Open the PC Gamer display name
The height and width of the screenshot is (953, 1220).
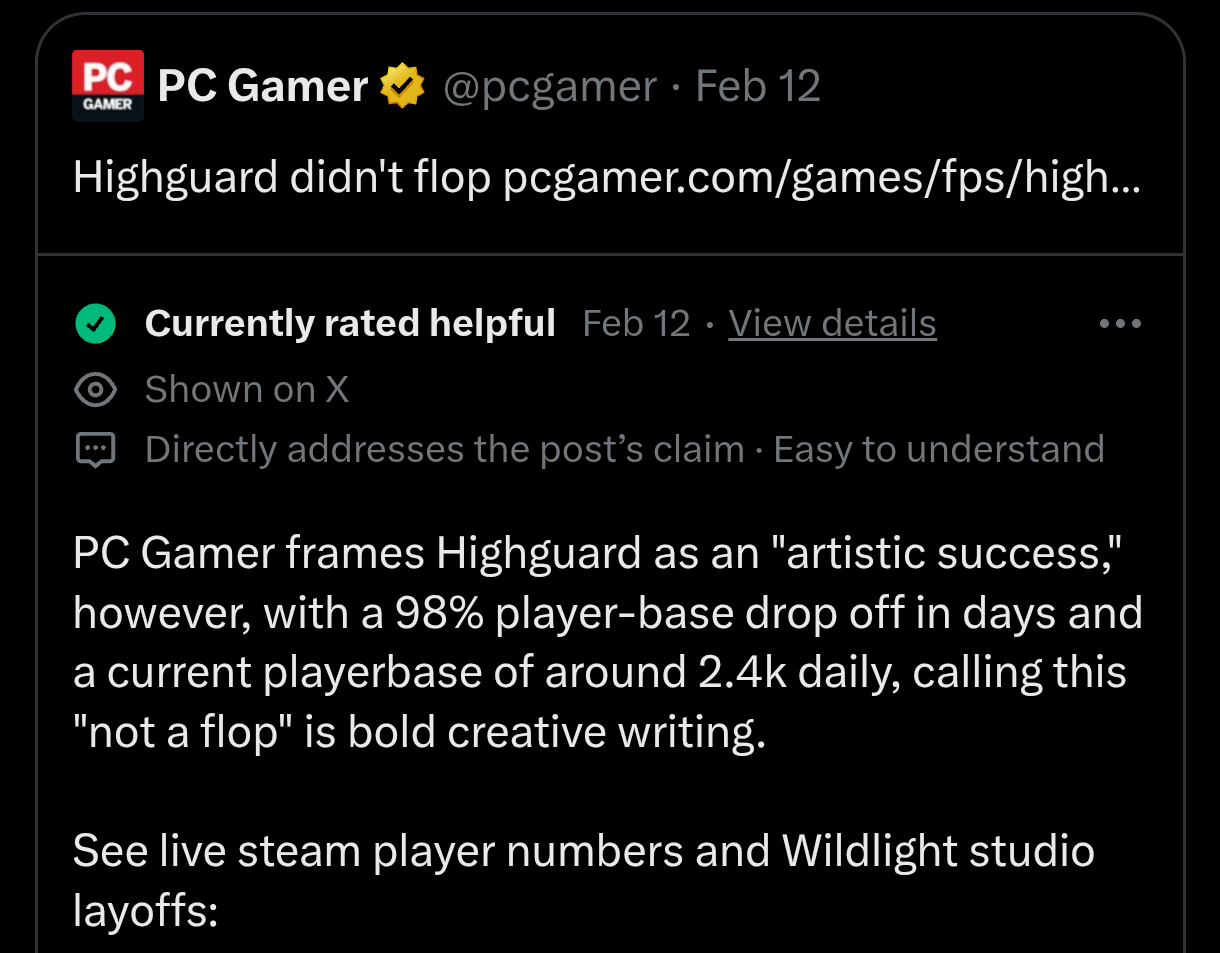262,87
